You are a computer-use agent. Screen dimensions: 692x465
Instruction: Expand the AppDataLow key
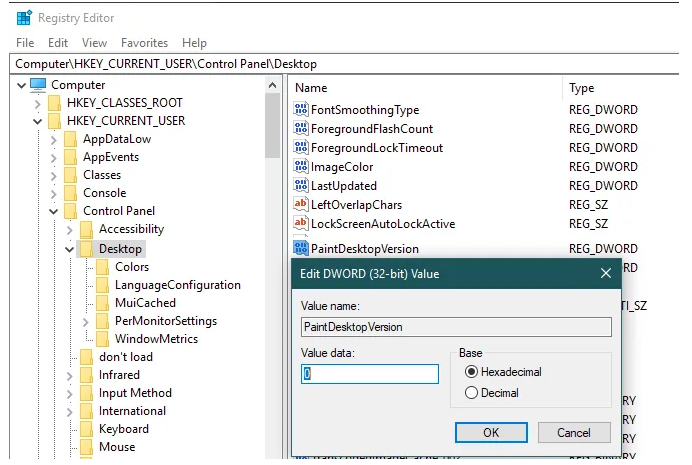click(x=53, y=140)
